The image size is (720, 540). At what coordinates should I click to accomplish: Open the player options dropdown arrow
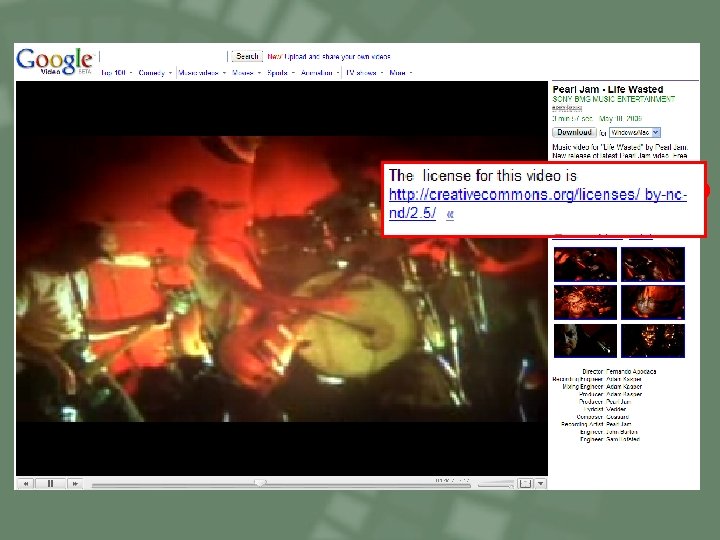[541, 483]
